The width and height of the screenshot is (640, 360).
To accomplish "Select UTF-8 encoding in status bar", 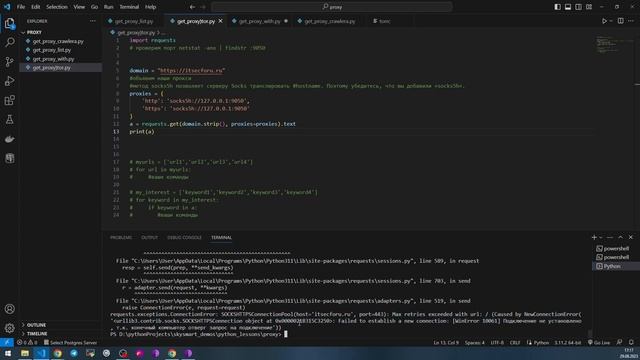I will (x=497, y=342).
